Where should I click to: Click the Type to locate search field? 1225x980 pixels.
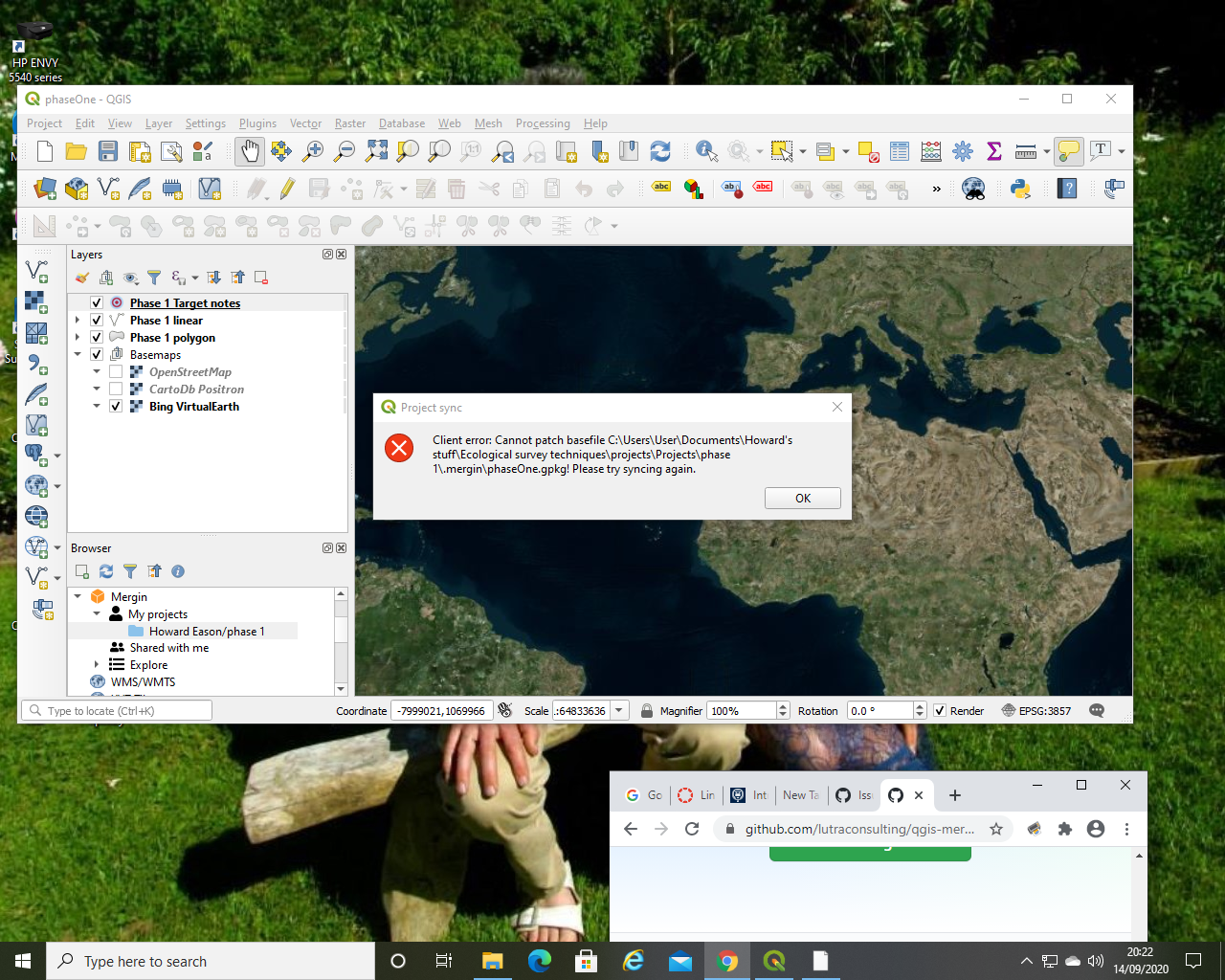click(115, 710)
